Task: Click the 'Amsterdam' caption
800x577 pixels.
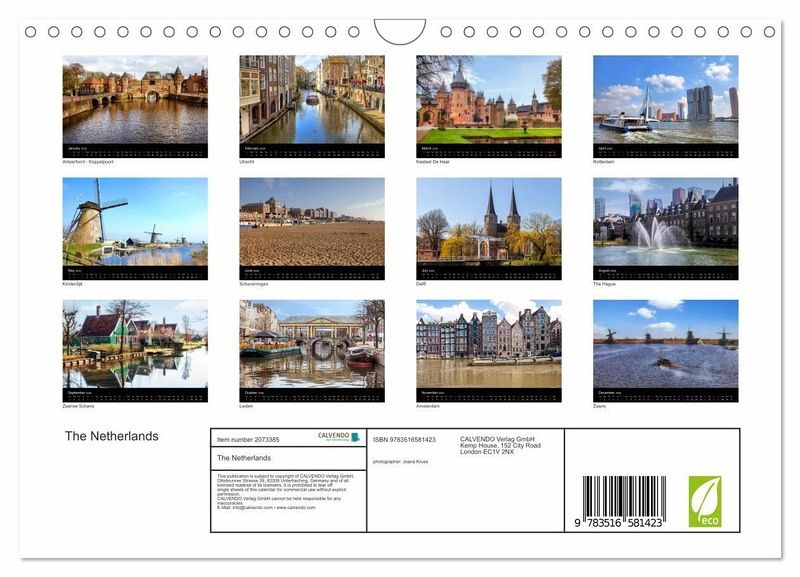Action: 428,406
